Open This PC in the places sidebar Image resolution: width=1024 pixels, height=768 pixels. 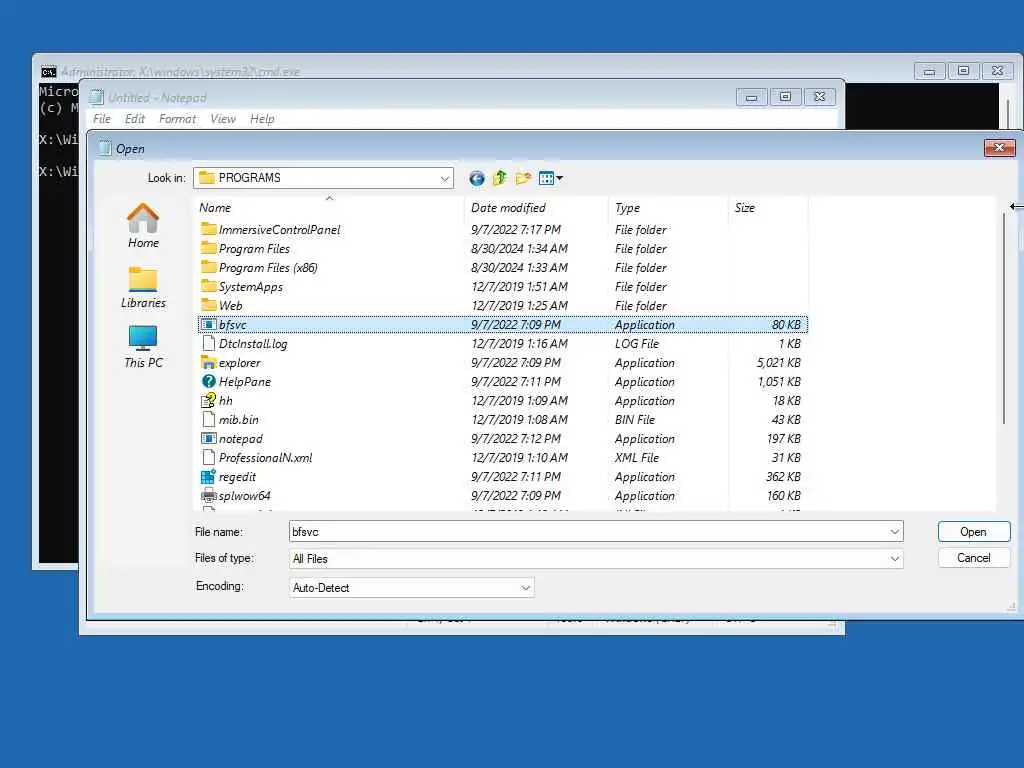pos(143,347)
